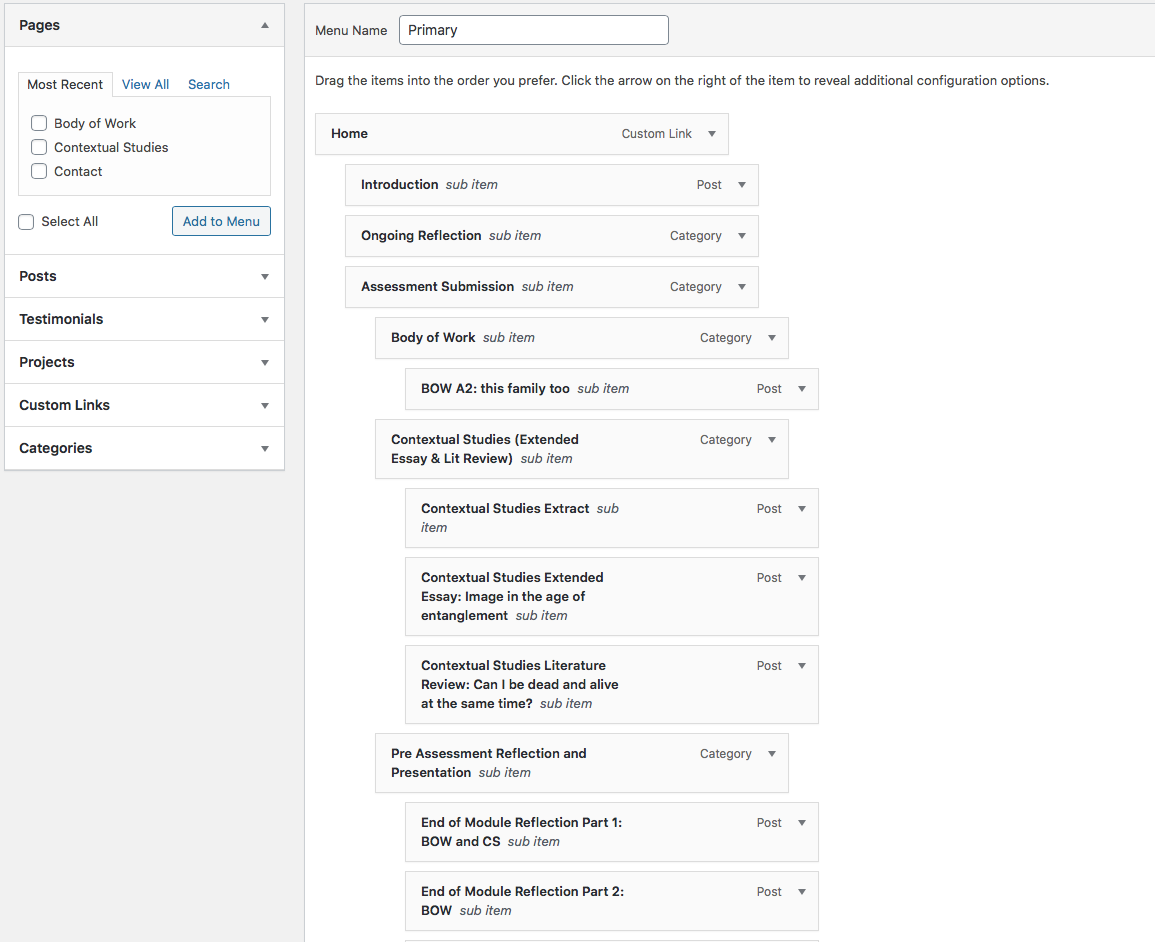Tick the Contextual Studies page checkbox

coord(39,147)
